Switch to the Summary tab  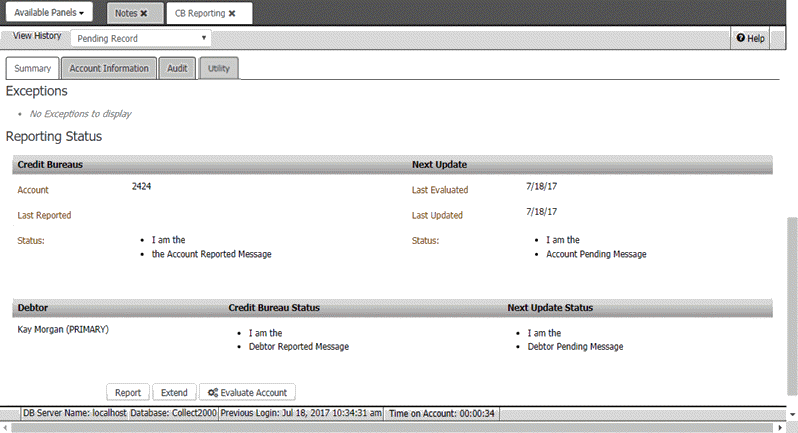tap(32, 68)
